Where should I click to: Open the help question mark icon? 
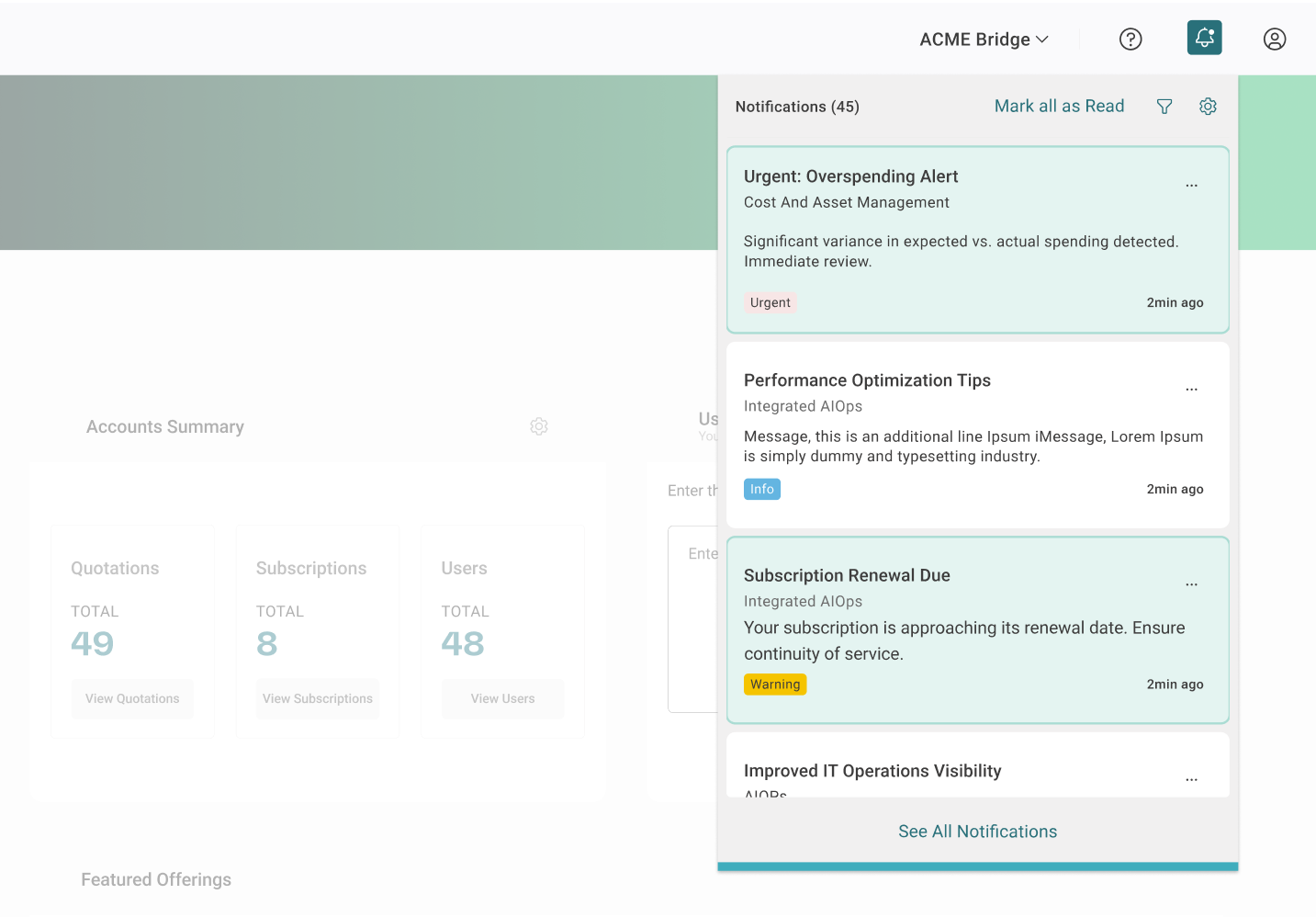(x=1130, y=39)
